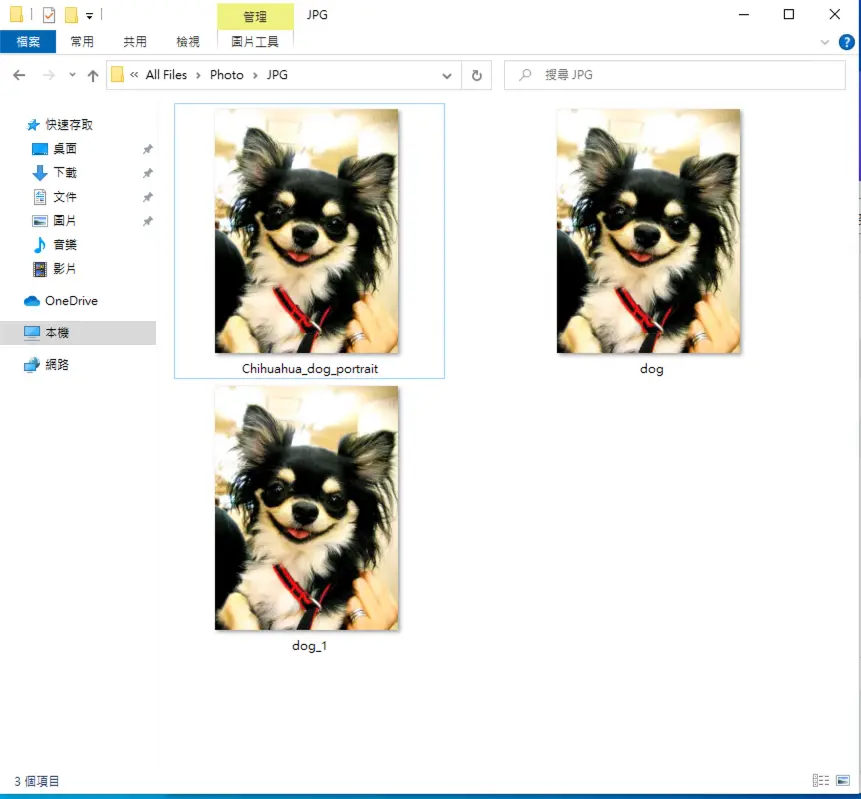The width and height of the screenshot is (861, 799).
Task: Select 快速存取 in navigation pane
Action: [69, 125]
